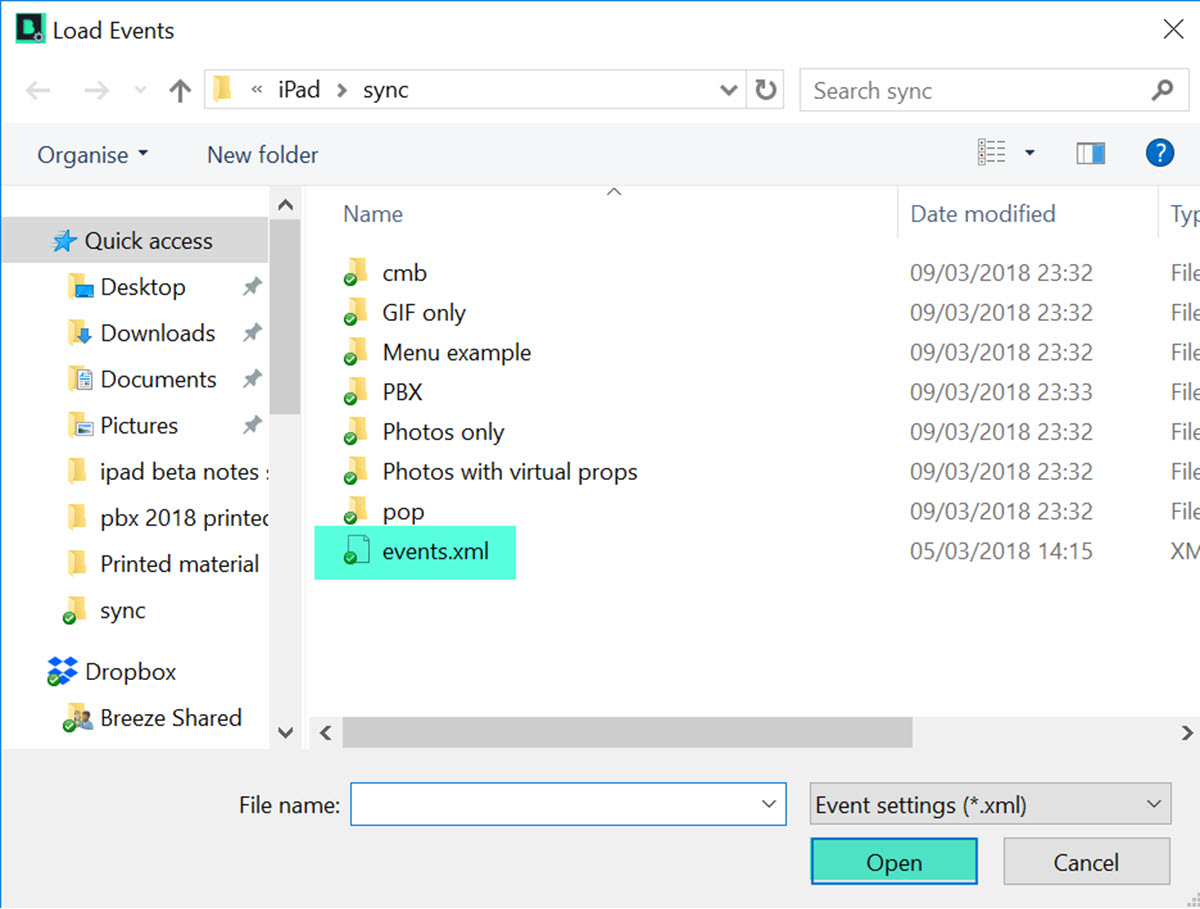Expand the view options dropdown arrow
1200x909 pixels.
tap(1029, 153)
